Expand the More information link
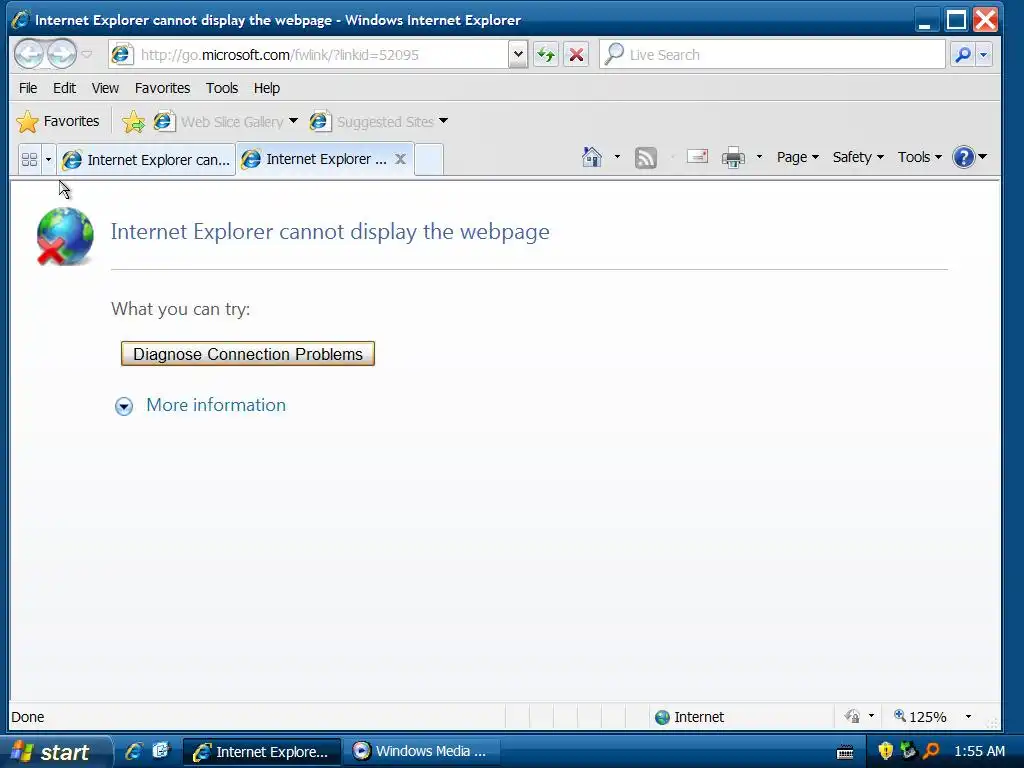 (216, 405)
